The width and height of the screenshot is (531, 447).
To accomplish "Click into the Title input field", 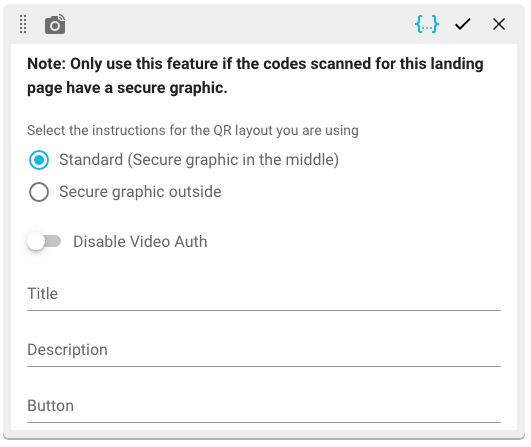I will point(264,294).
